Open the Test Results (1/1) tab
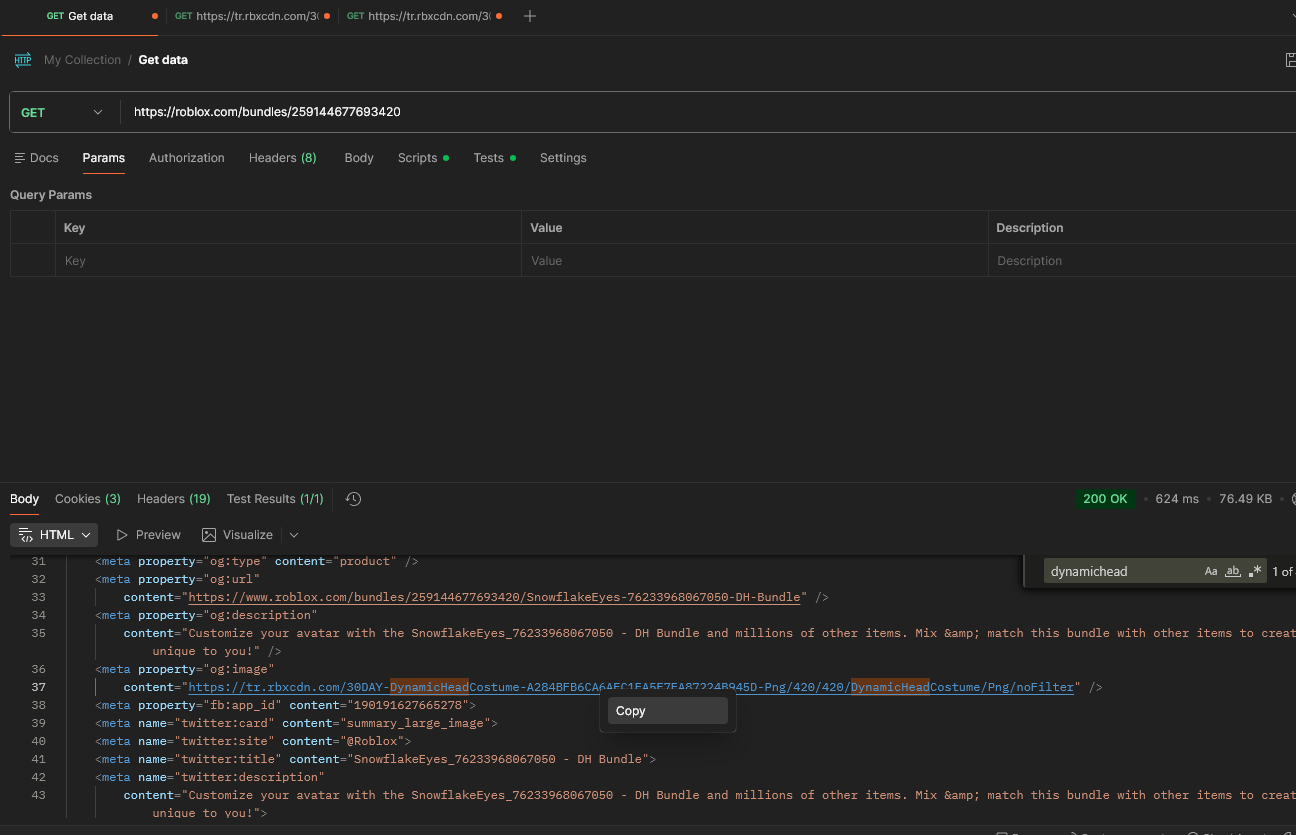 pos(276,499)
